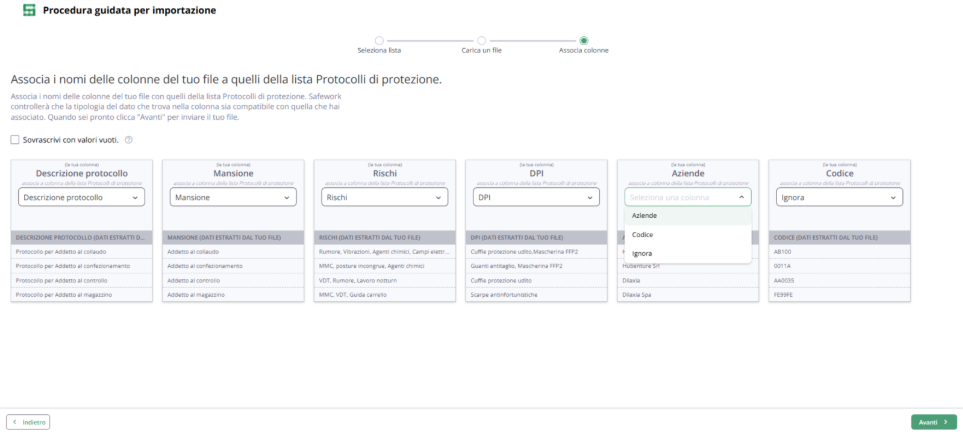
Task: Click 'VDT, Rumore, Lavoro notturn' cell
Action: click(x=385, y=280)
